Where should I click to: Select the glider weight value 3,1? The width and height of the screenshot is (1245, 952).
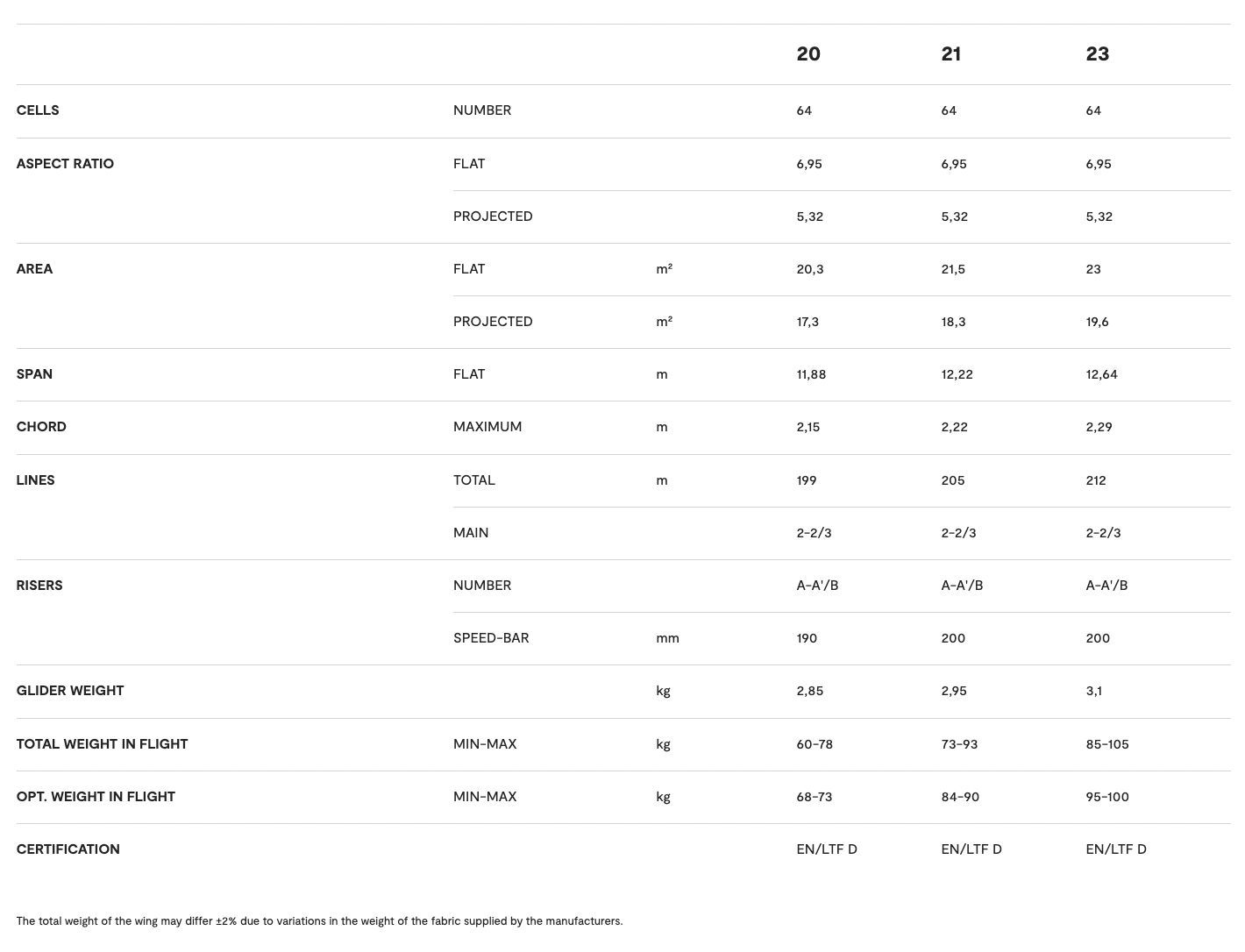pyautogui.click(x=1093, y=691)
